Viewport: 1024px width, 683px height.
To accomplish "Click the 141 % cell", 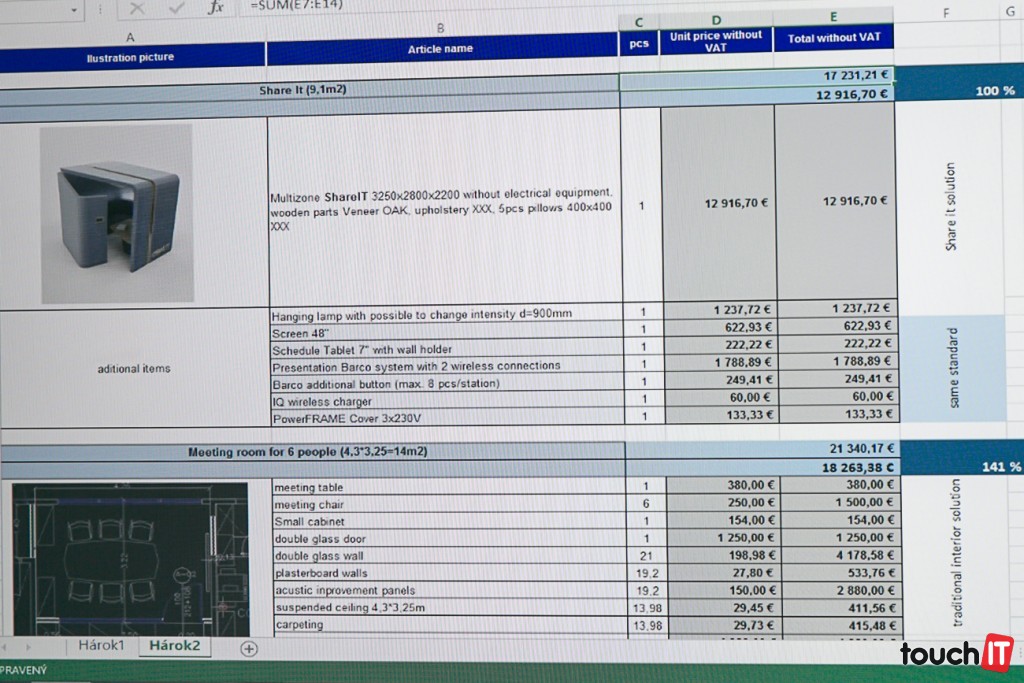I will 963,466.
